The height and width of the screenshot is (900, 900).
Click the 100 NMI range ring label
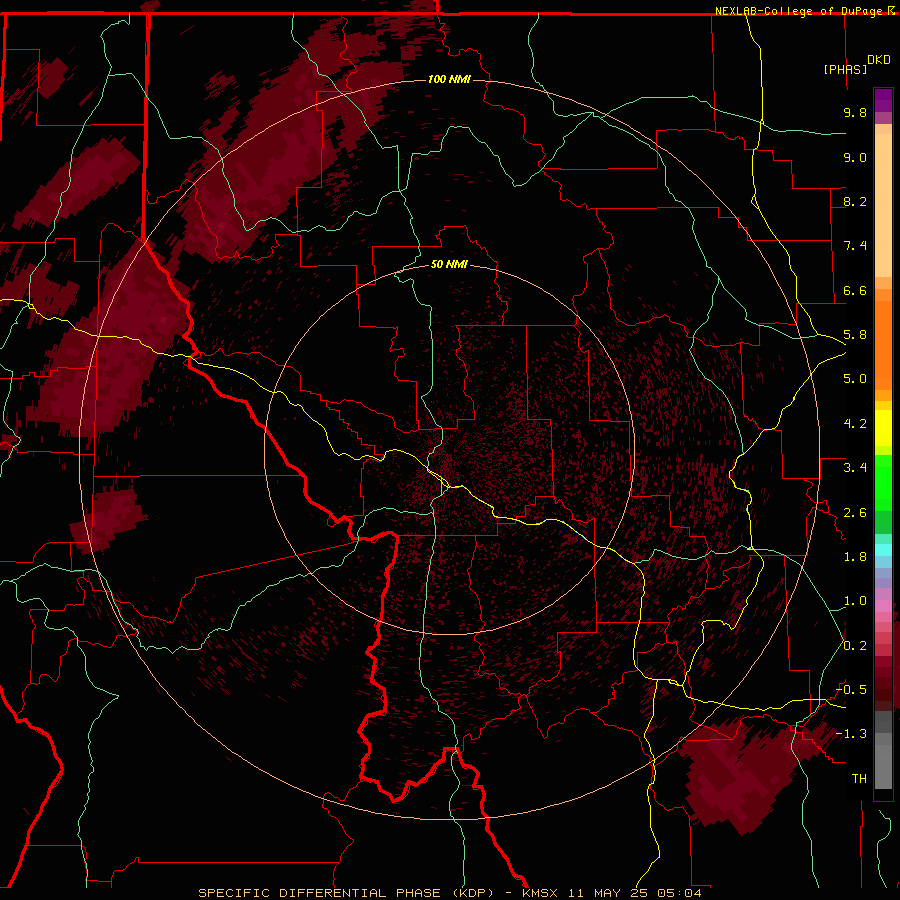pos(449,79)
